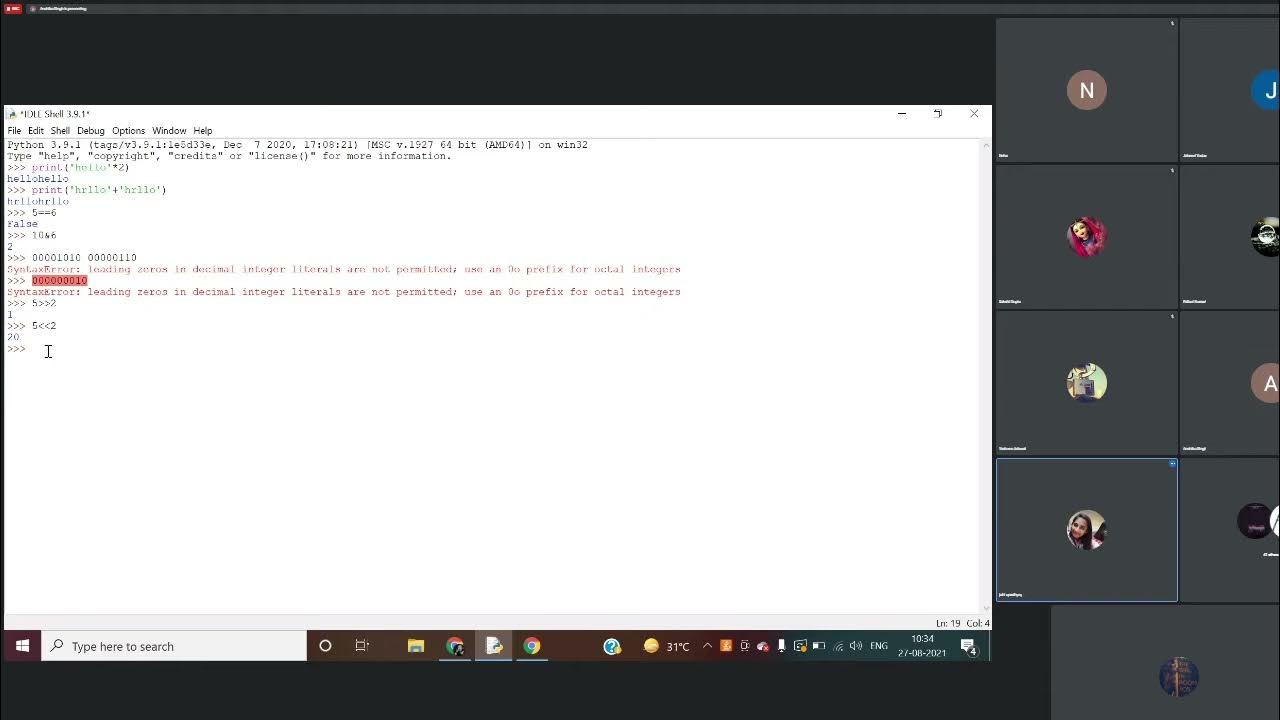Select participant tile with blue 'J' avatar
1280x720 pixels.
[x=1230, y=90]
